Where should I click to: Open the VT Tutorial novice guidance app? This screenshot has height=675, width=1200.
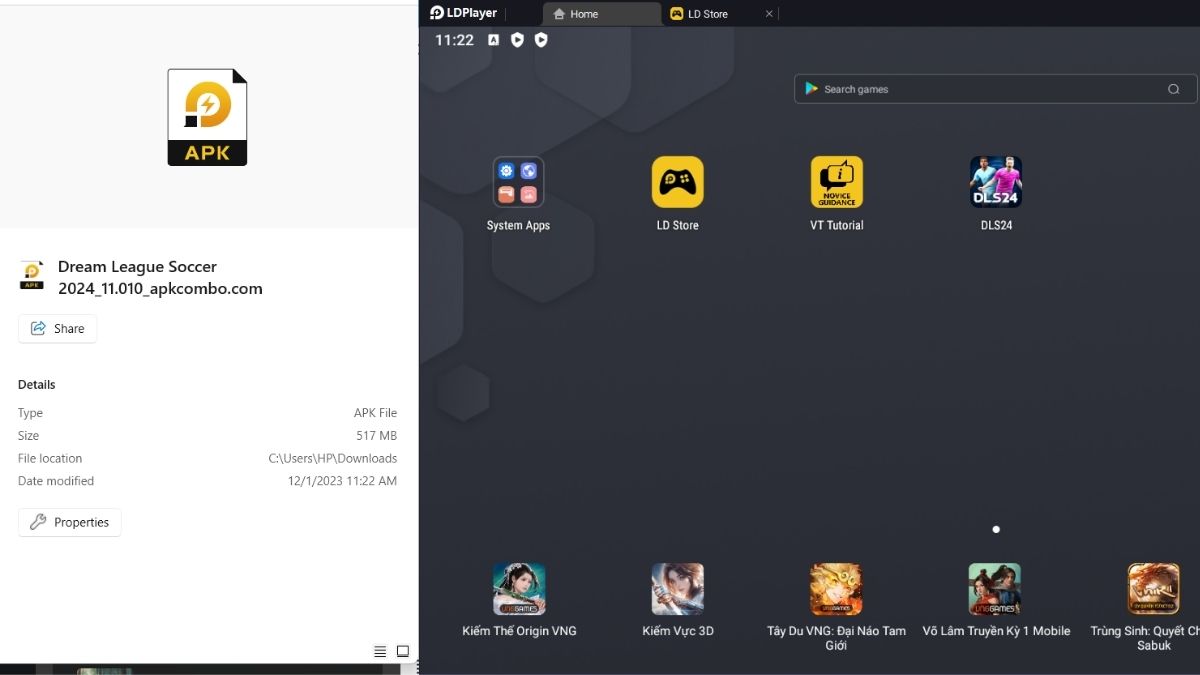836,182
